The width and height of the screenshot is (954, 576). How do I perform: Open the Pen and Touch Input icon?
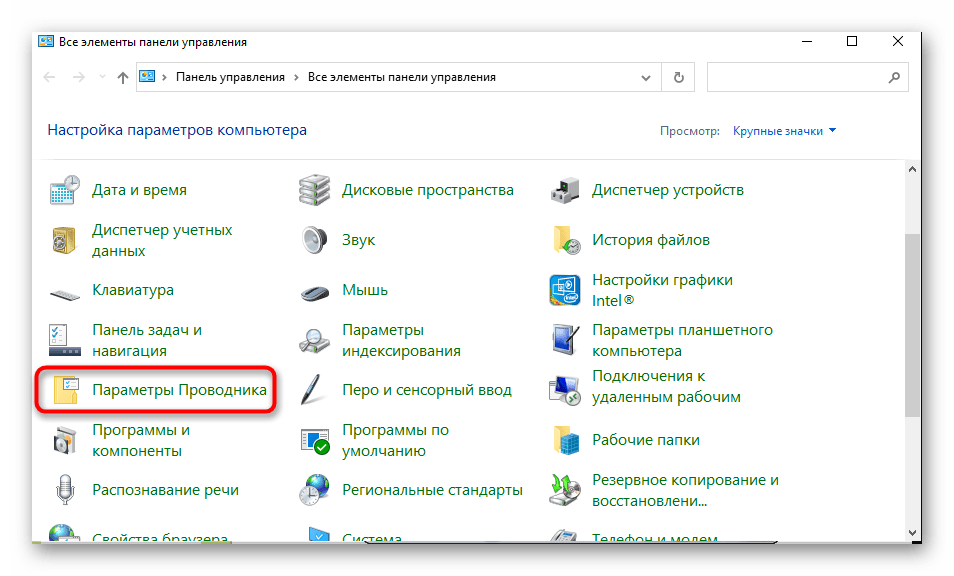pos(315,390)
